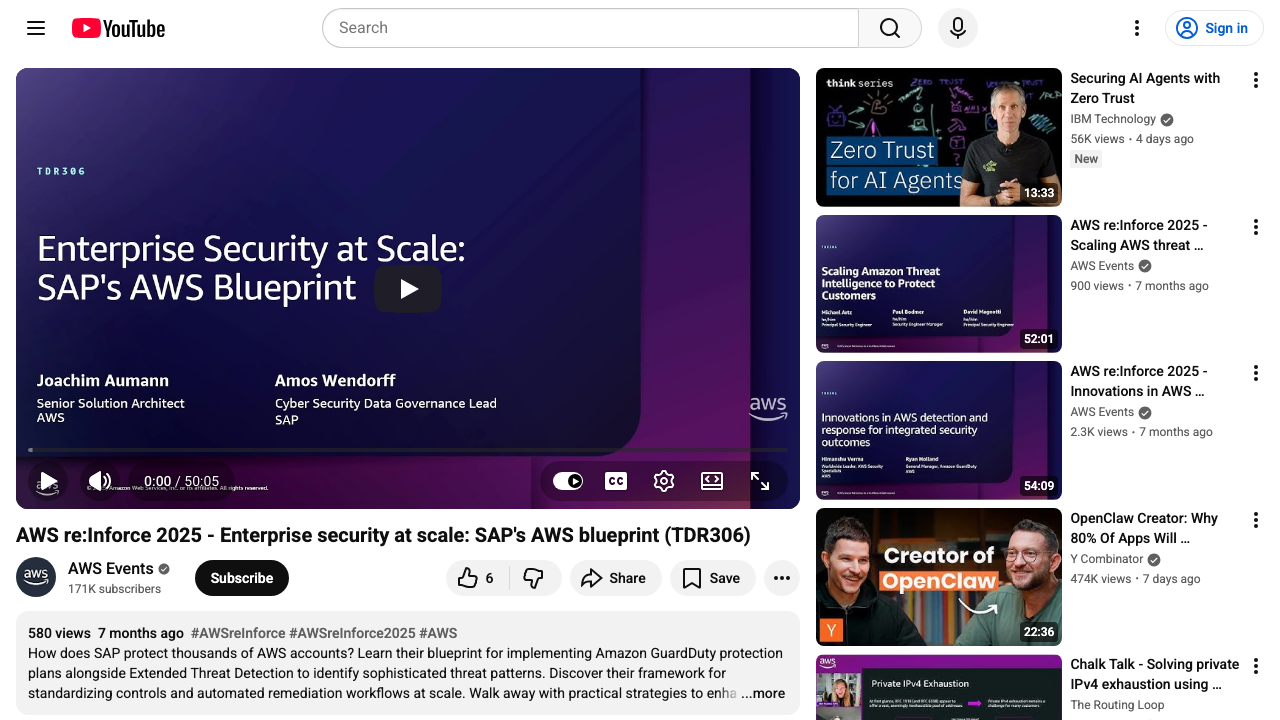Viewport: 1280px width, 720px height.
Task: Switch to theater mode
Action: (712, 481)
